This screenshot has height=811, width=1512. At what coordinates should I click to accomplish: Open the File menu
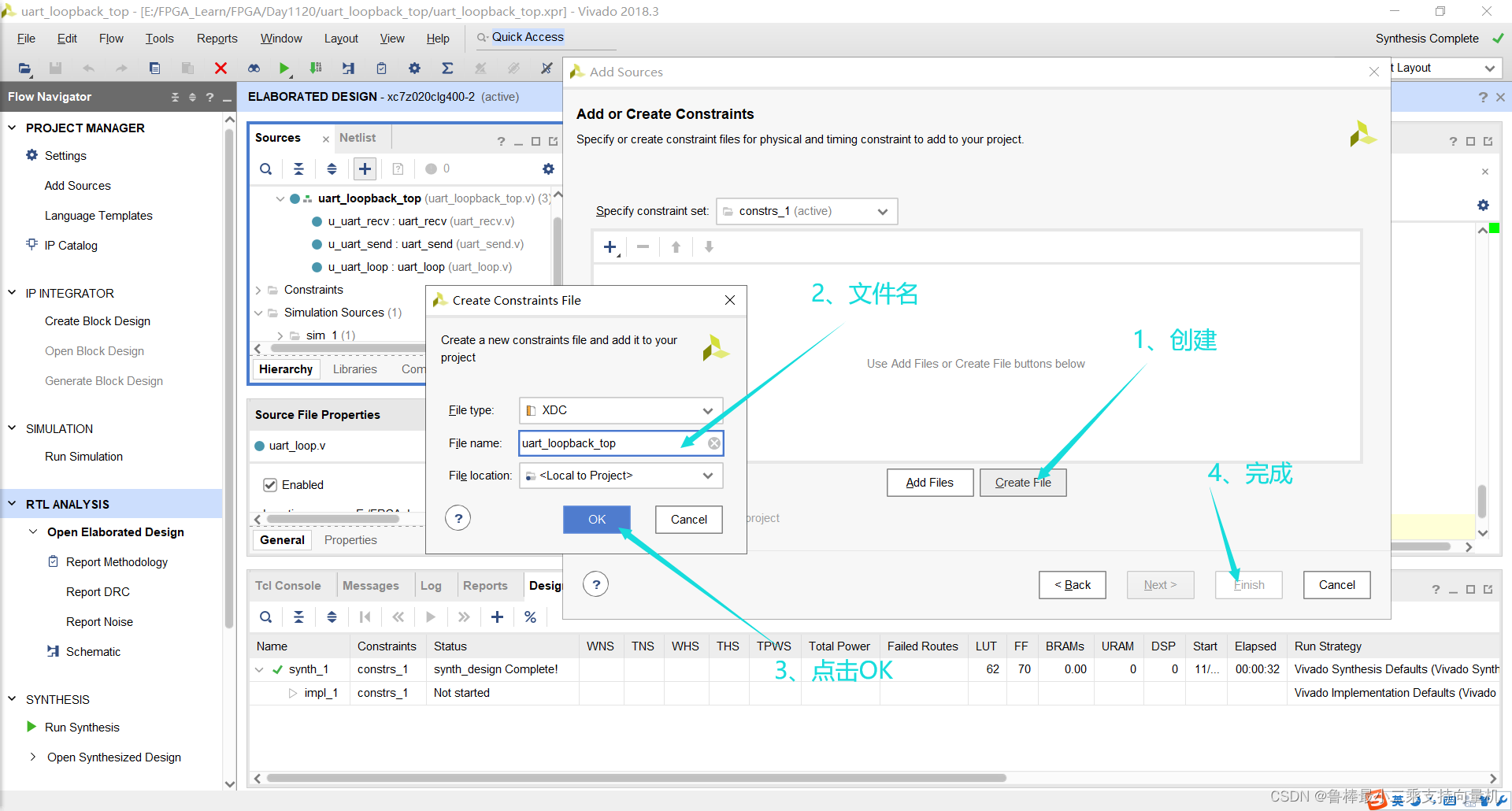(x=26, y=39)
